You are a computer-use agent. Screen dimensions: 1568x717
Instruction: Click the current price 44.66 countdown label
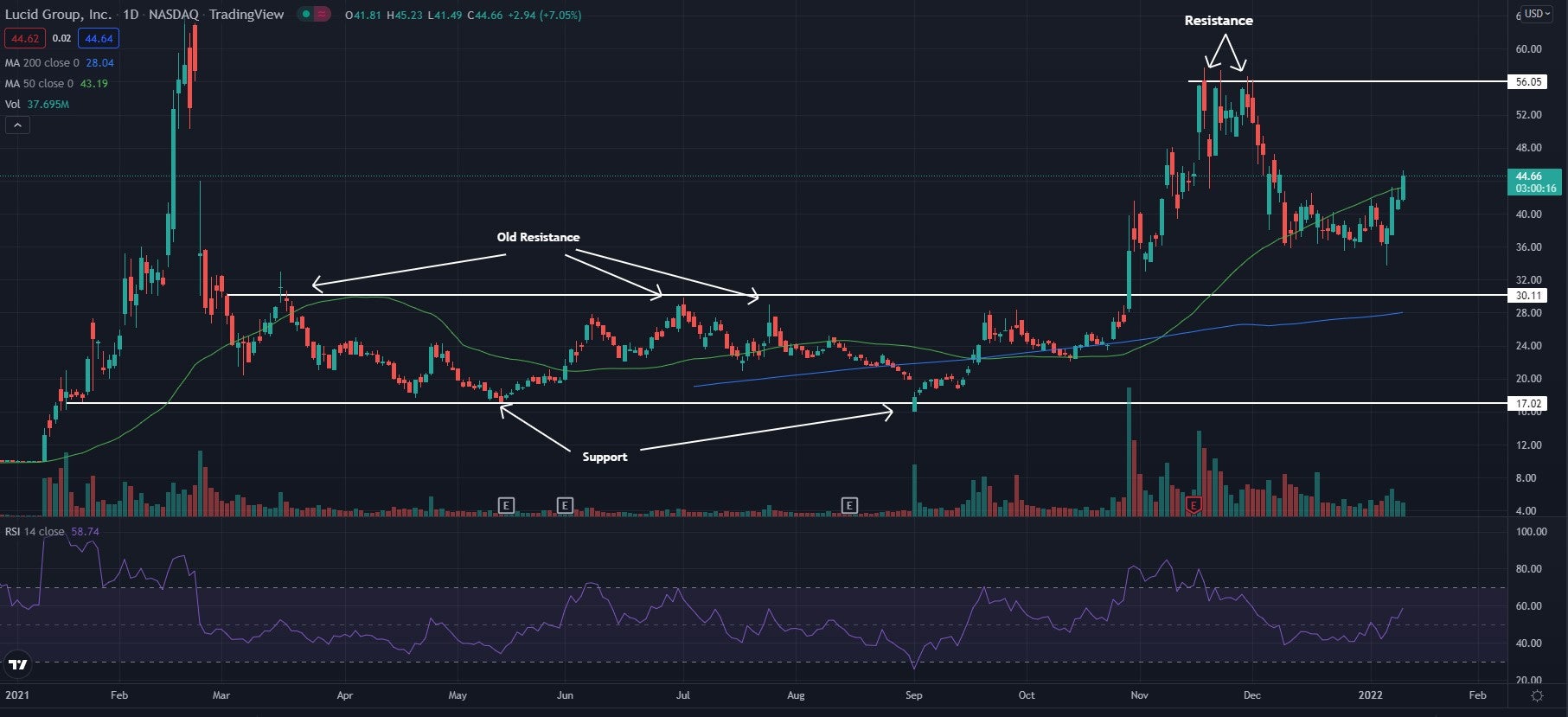pyautogui.click(x=1535, y=182)
